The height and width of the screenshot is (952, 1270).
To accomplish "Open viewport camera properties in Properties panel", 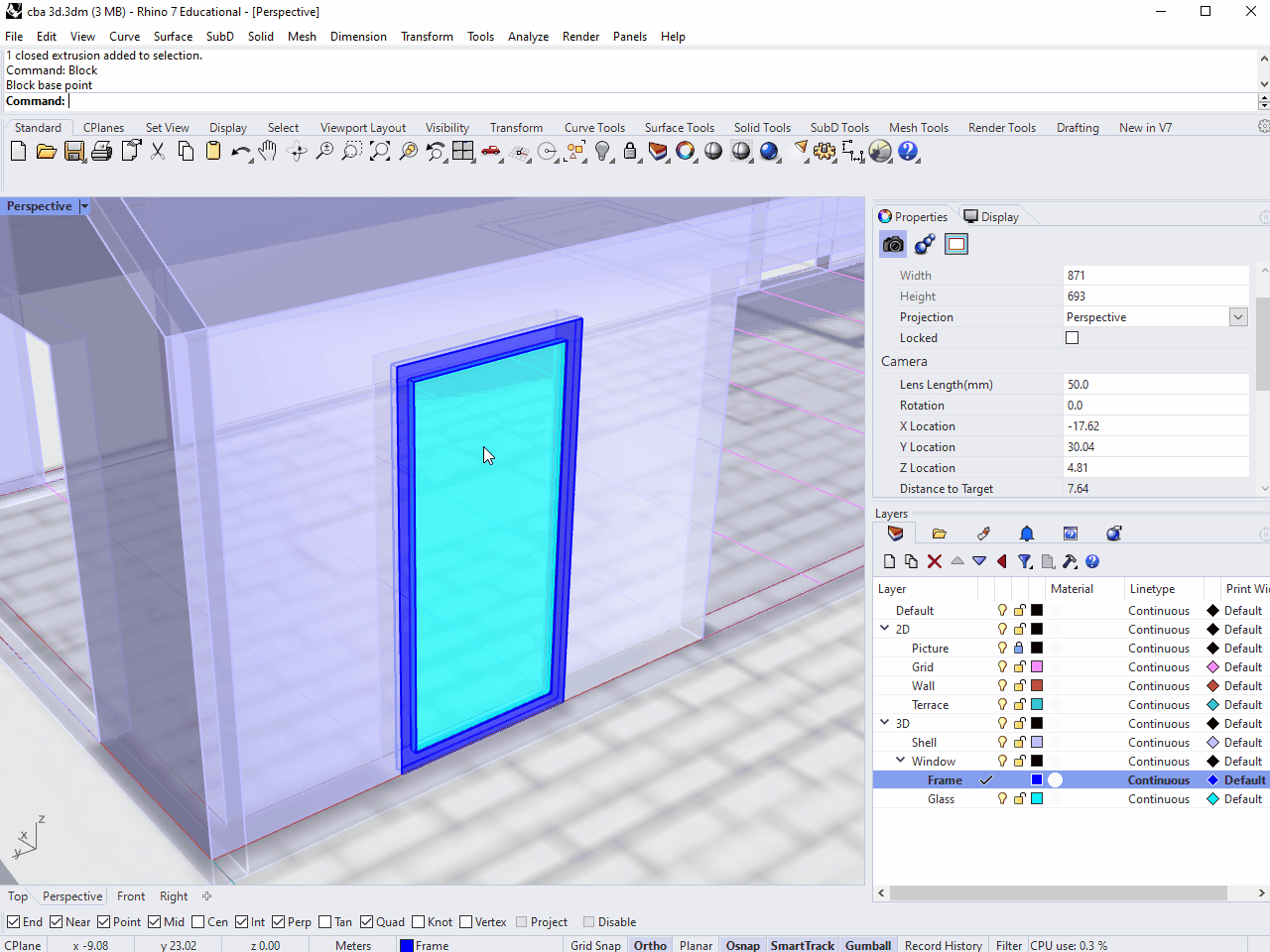I will [892, 244].
